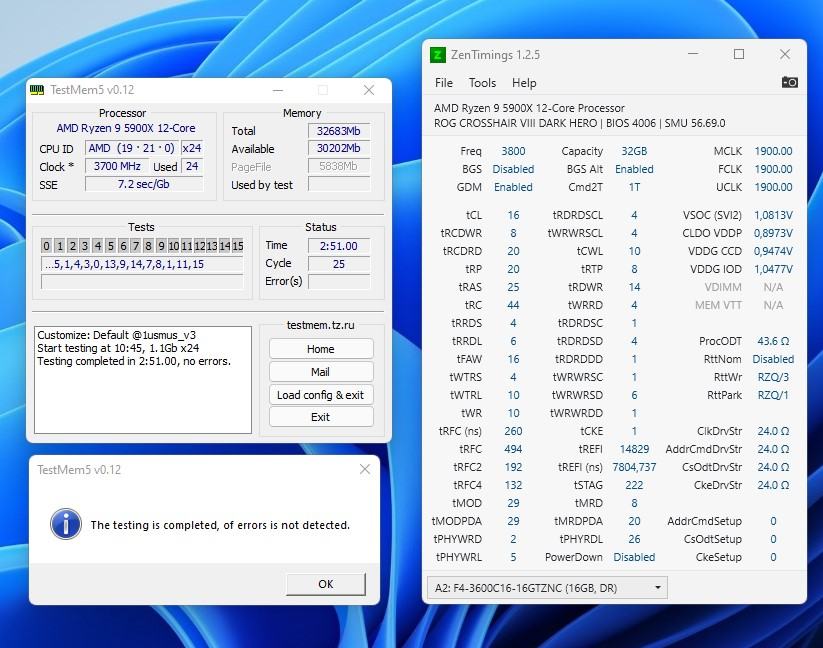This screenshot has width=823, height=648.
Task: Click the empty Error(s) field
Action: coord(339,281)
